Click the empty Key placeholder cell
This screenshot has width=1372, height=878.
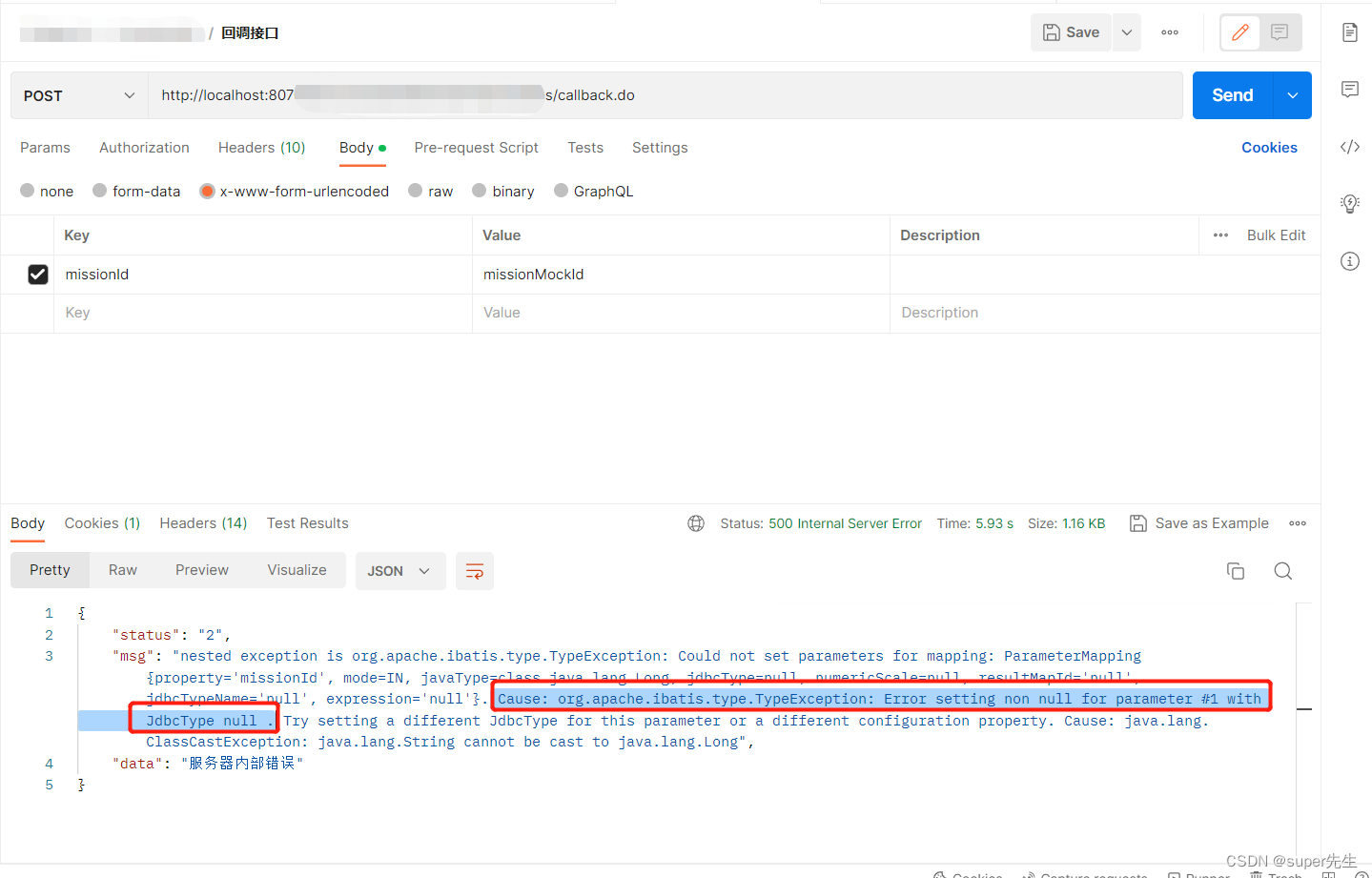tap(263, 313)
